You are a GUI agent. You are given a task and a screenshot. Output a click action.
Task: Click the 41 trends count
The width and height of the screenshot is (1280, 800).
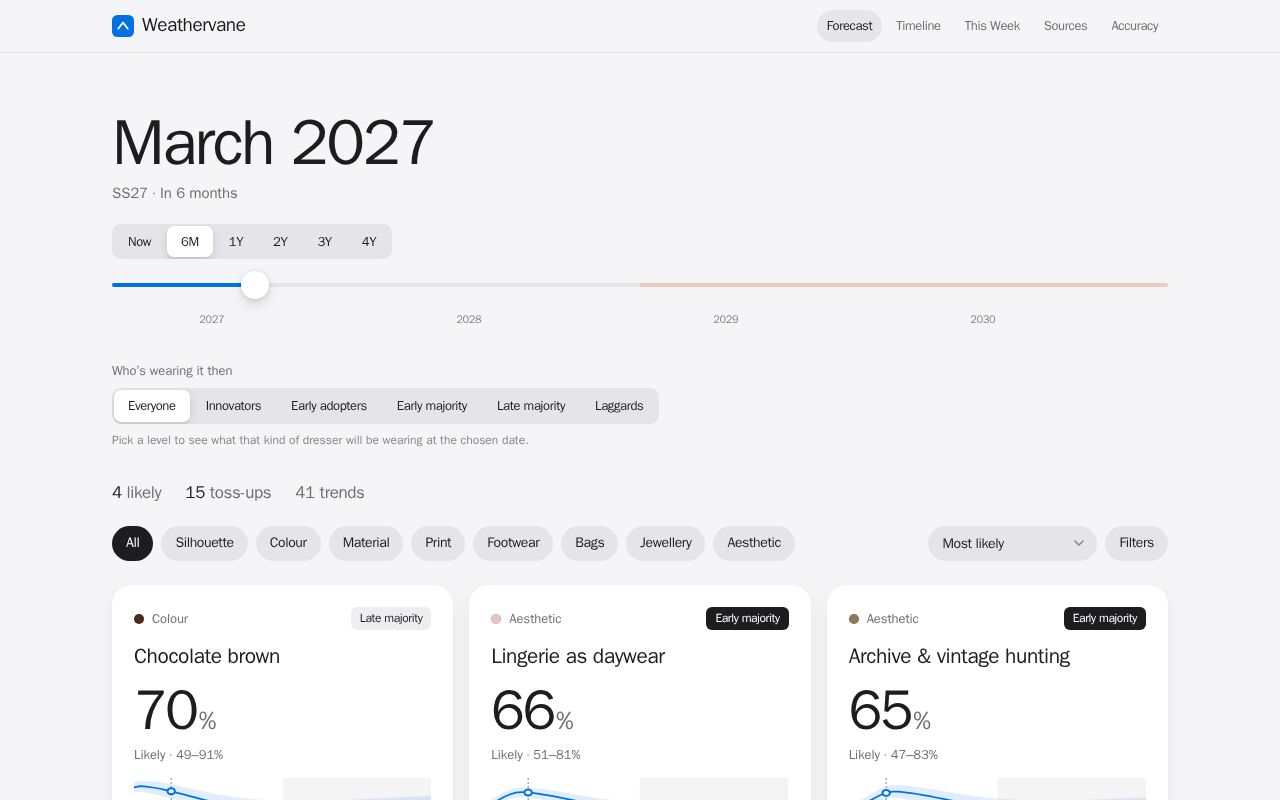pyautogui.click(x=330, y=493)
